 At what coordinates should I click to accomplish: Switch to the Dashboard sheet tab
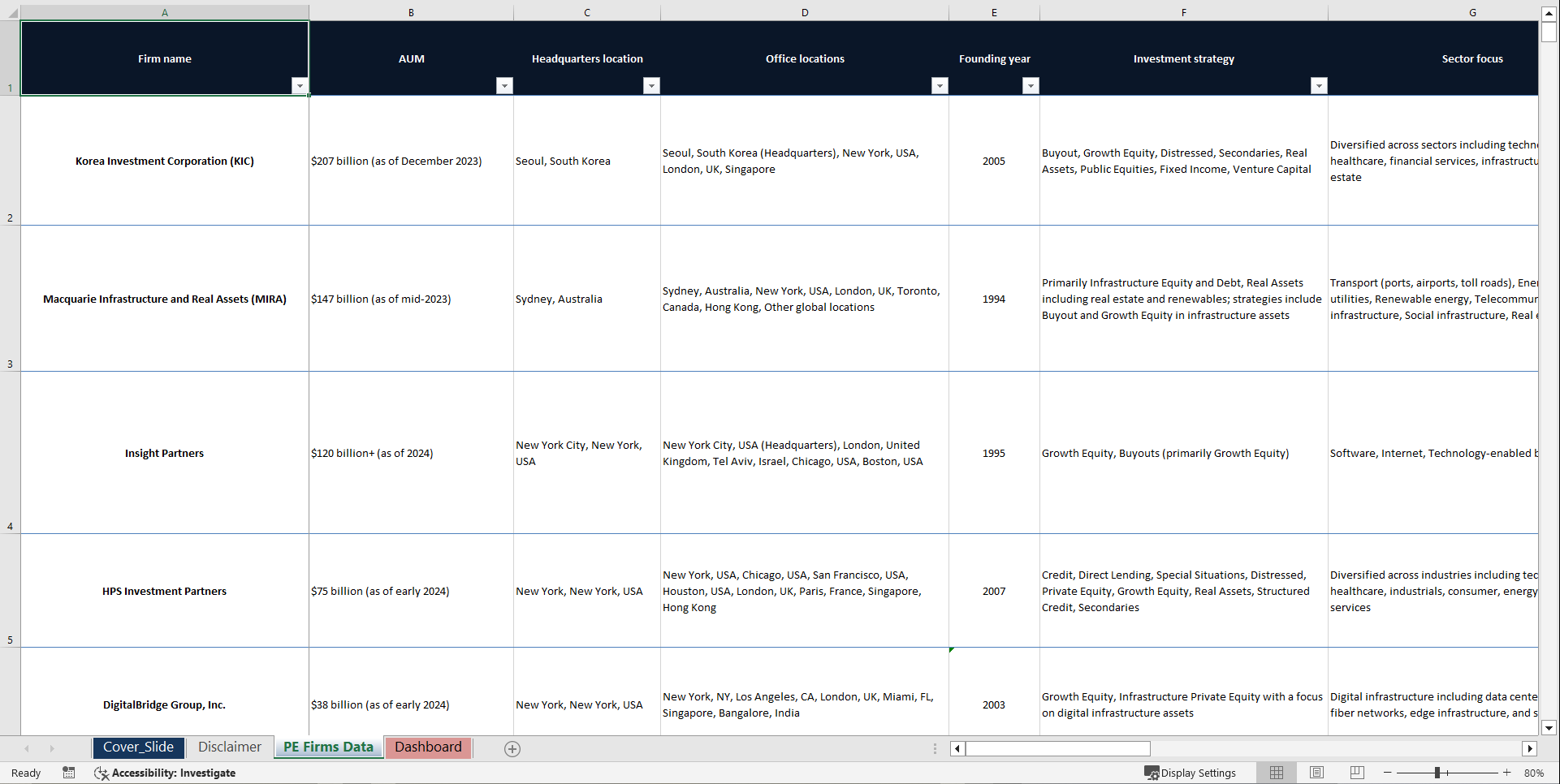pyautogui.click(x=428, y=747)
